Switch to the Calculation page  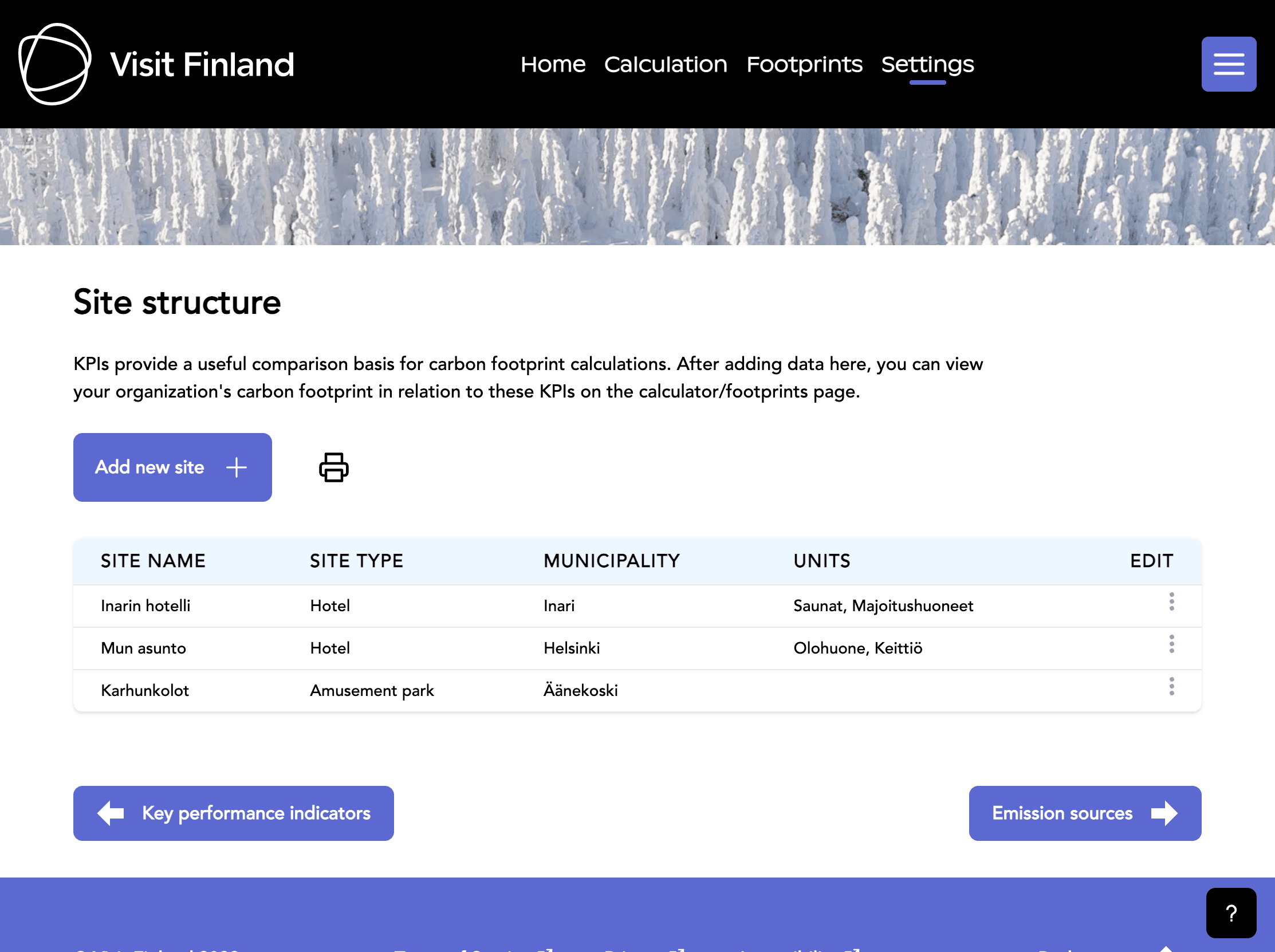pos(666,65)
